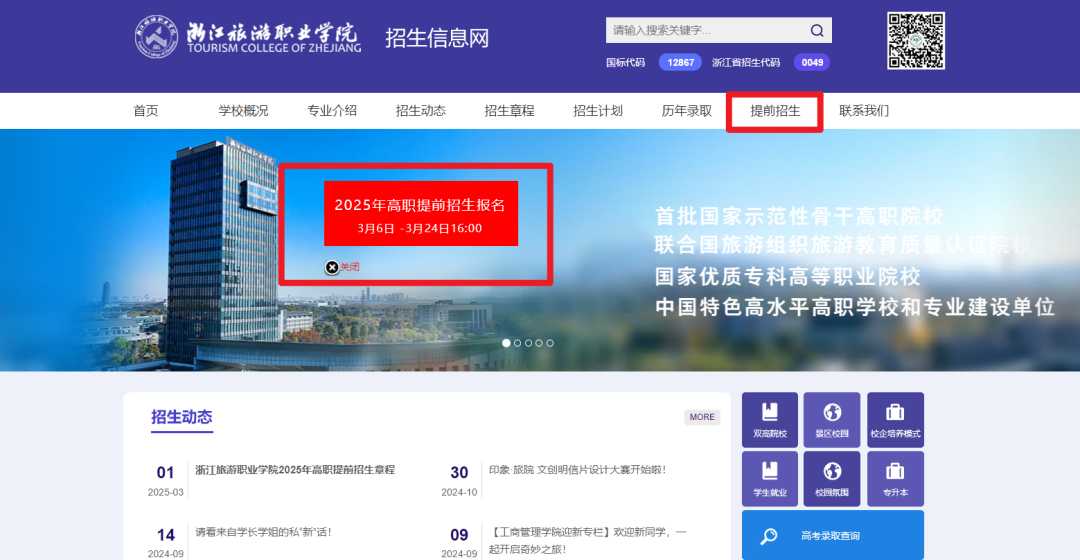
Task: Open the 提前招生 navigation menu item
Action: click(x=775, y=111)
